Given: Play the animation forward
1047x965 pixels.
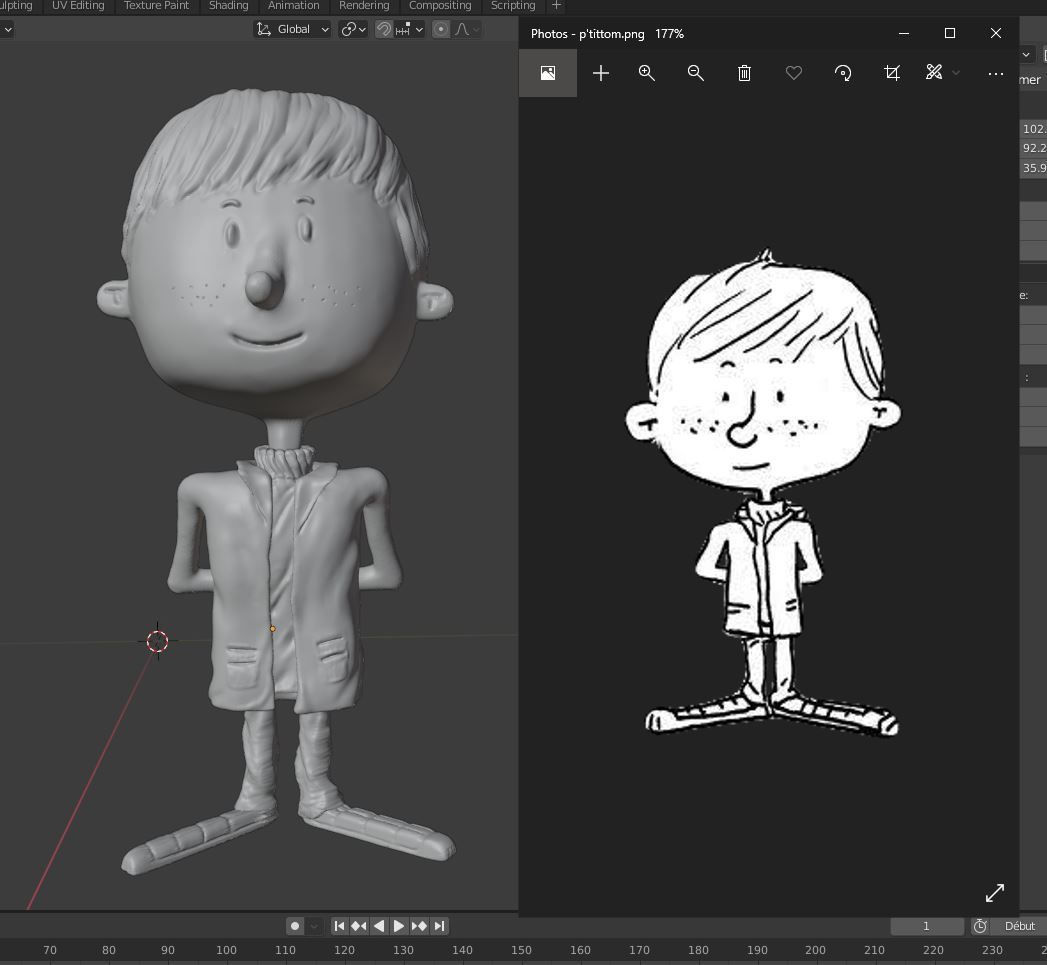Looking at the screenshot, I should coord(399,926).
